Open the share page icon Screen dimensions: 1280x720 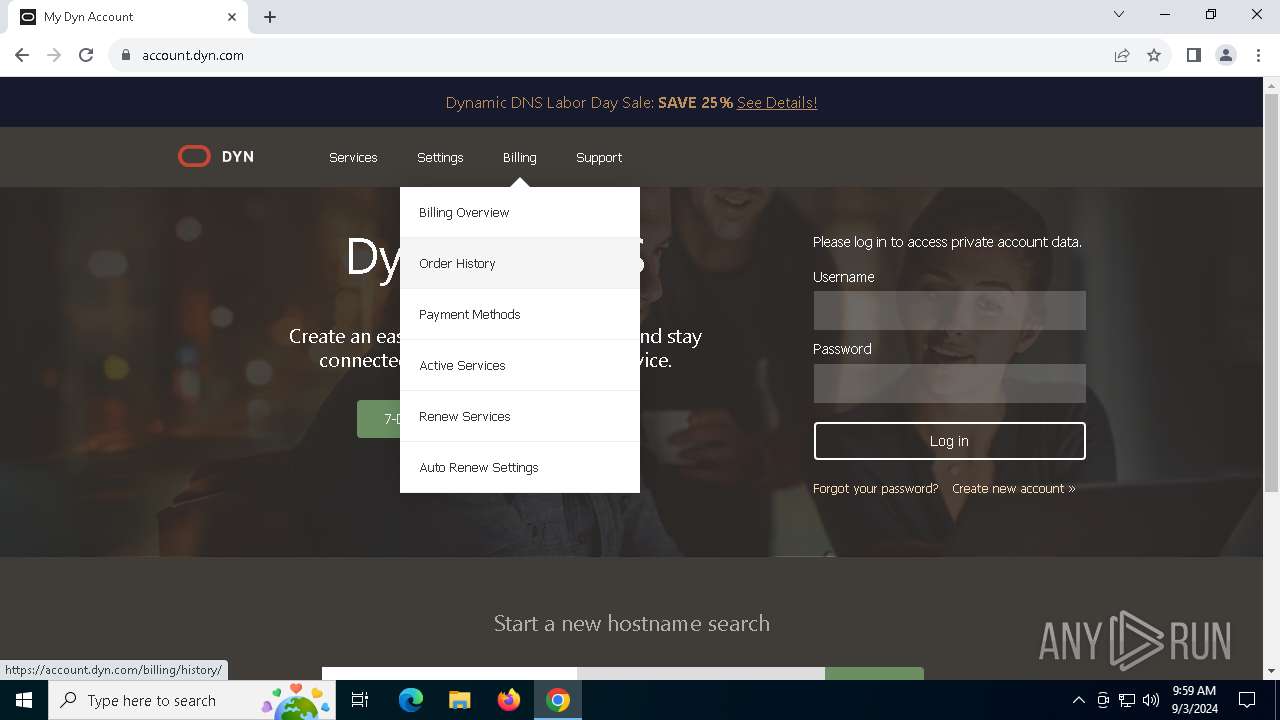[x=1122, y=55]
